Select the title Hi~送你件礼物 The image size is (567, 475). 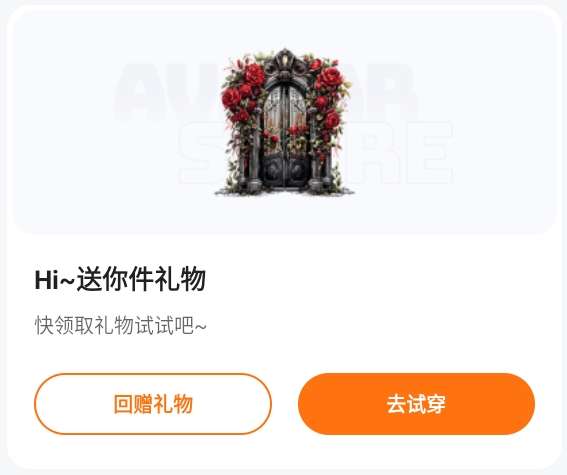(x=120, y=279)
